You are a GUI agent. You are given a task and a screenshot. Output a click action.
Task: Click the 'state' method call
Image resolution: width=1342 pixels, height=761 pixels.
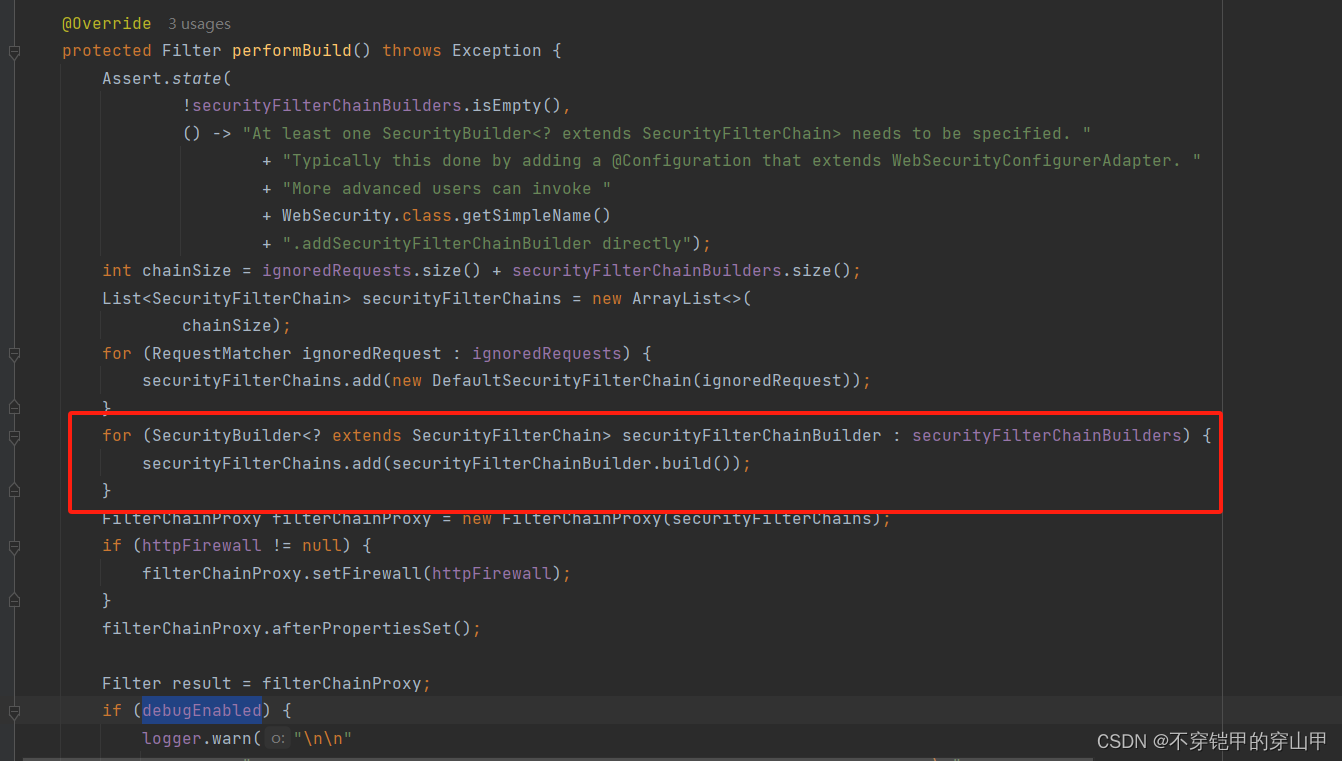pyautogui.click(x=197, y=78)
